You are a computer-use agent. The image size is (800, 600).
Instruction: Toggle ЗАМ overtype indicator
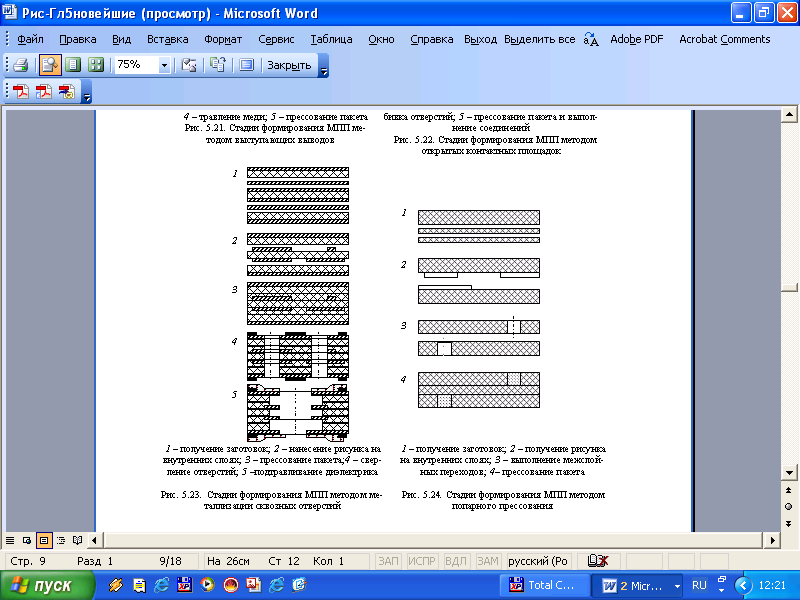point(488,561)
